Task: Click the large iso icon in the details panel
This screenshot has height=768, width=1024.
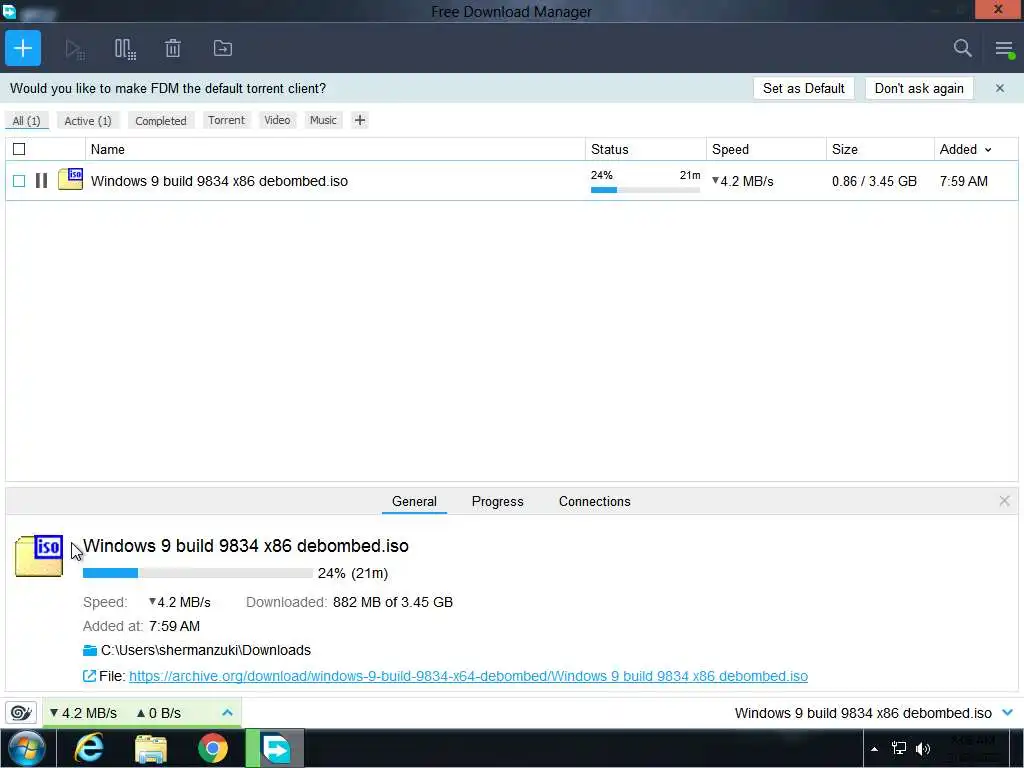Action: coord(39,556)
